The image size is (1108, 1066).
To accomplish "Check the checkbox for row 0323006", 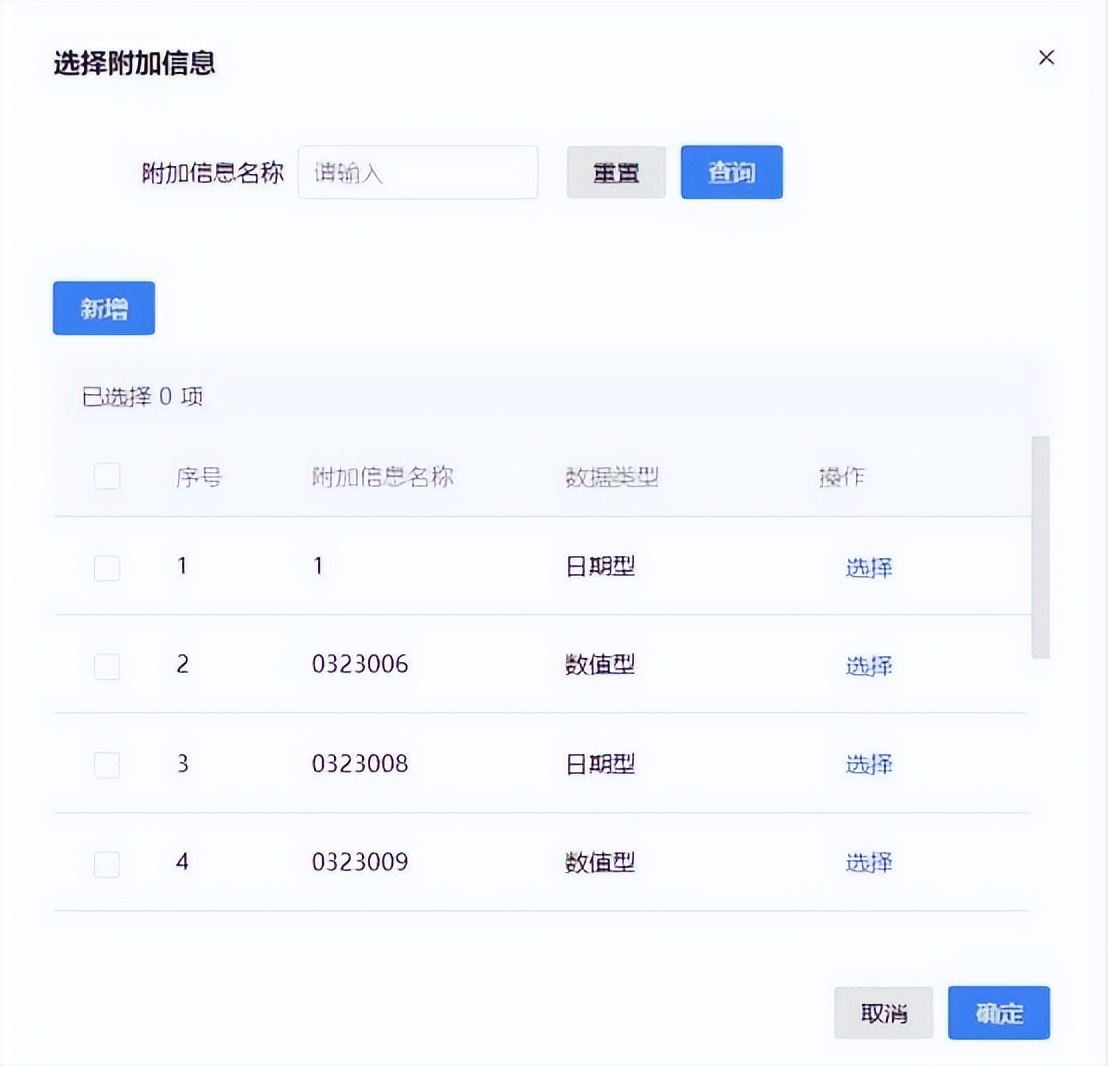I will coord(106,665).
